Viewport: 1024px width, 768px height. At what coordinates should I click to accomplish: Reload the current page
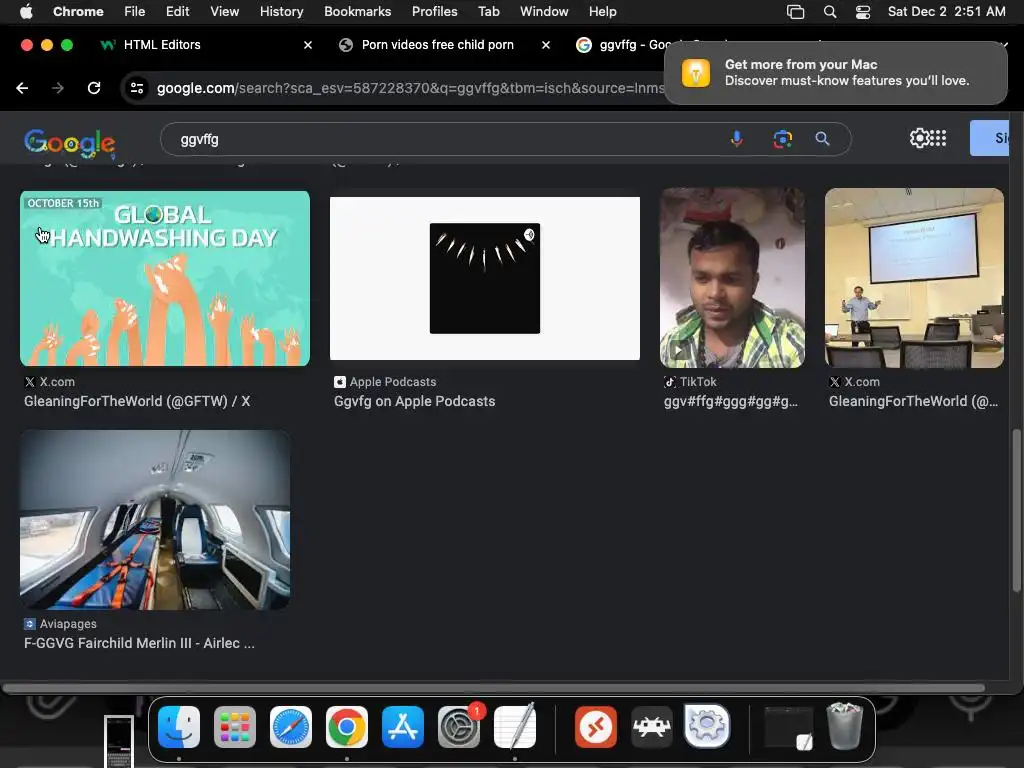(x=94, y=88)
